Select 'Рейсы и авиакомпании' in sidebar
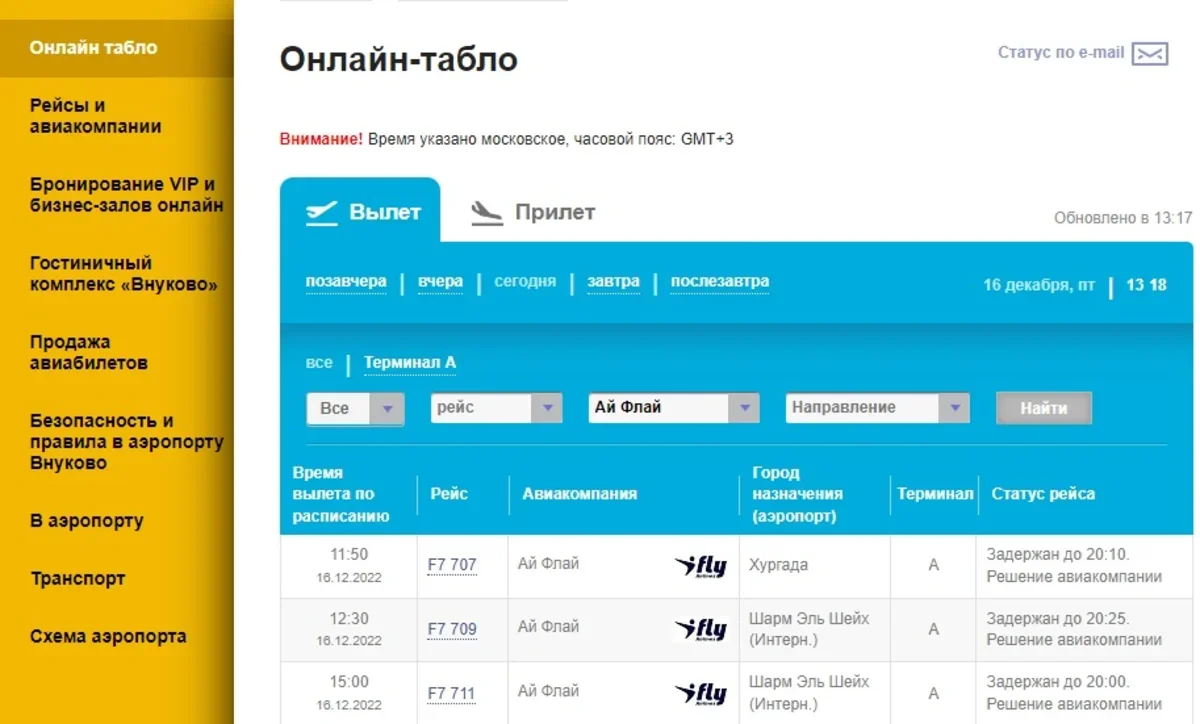Screen dimensions: 1200x724 96,116
